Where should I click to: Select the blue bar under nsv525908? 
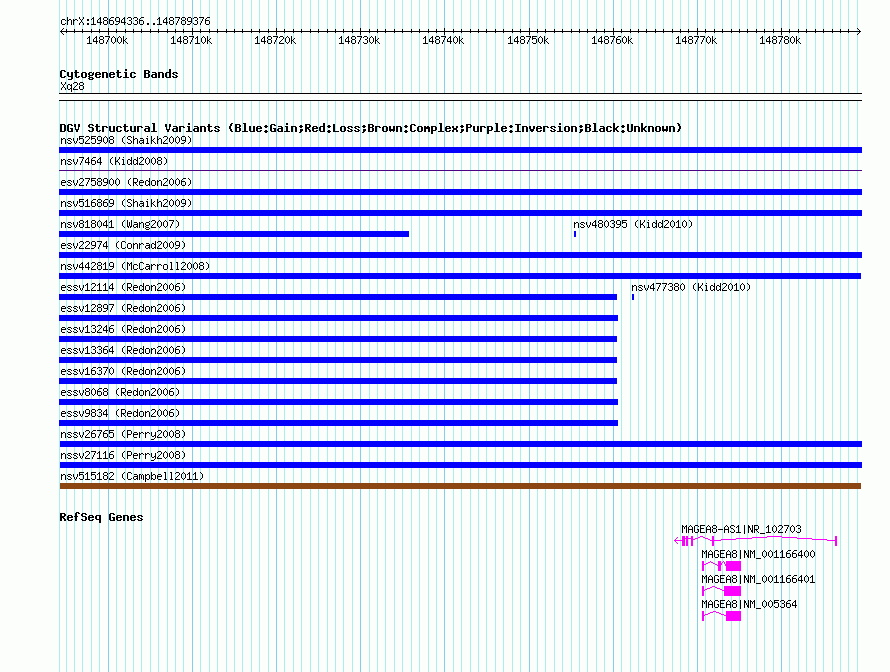click(460, 150)
